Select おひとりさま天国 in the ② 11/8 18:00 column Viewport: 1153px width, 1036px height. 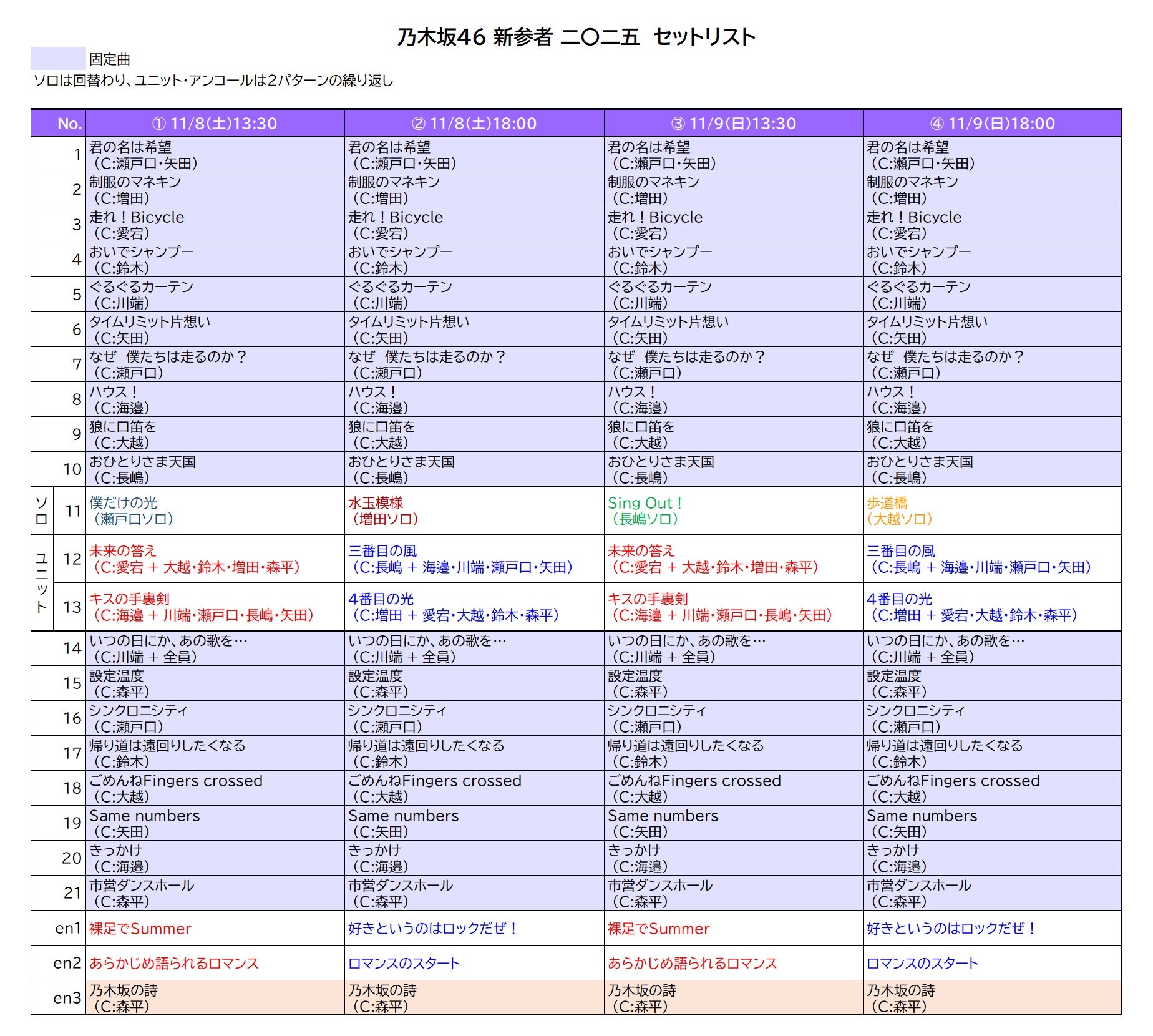474,469
